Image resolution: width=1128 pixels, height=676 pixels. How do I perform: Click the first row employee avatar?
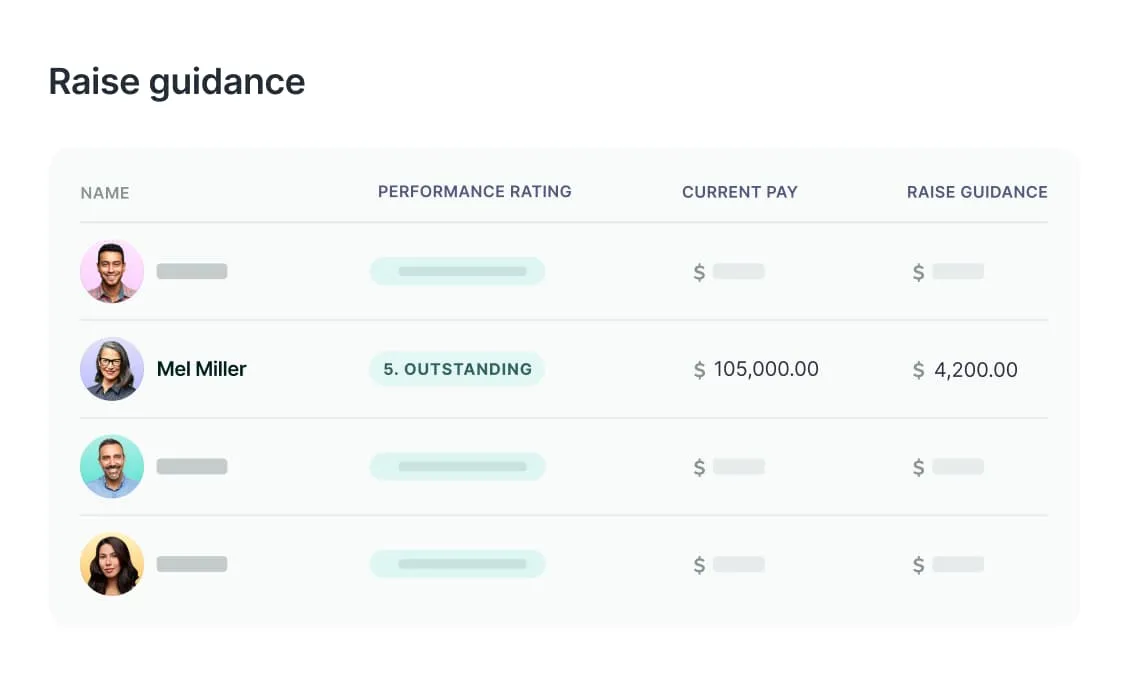click(112, 271)
